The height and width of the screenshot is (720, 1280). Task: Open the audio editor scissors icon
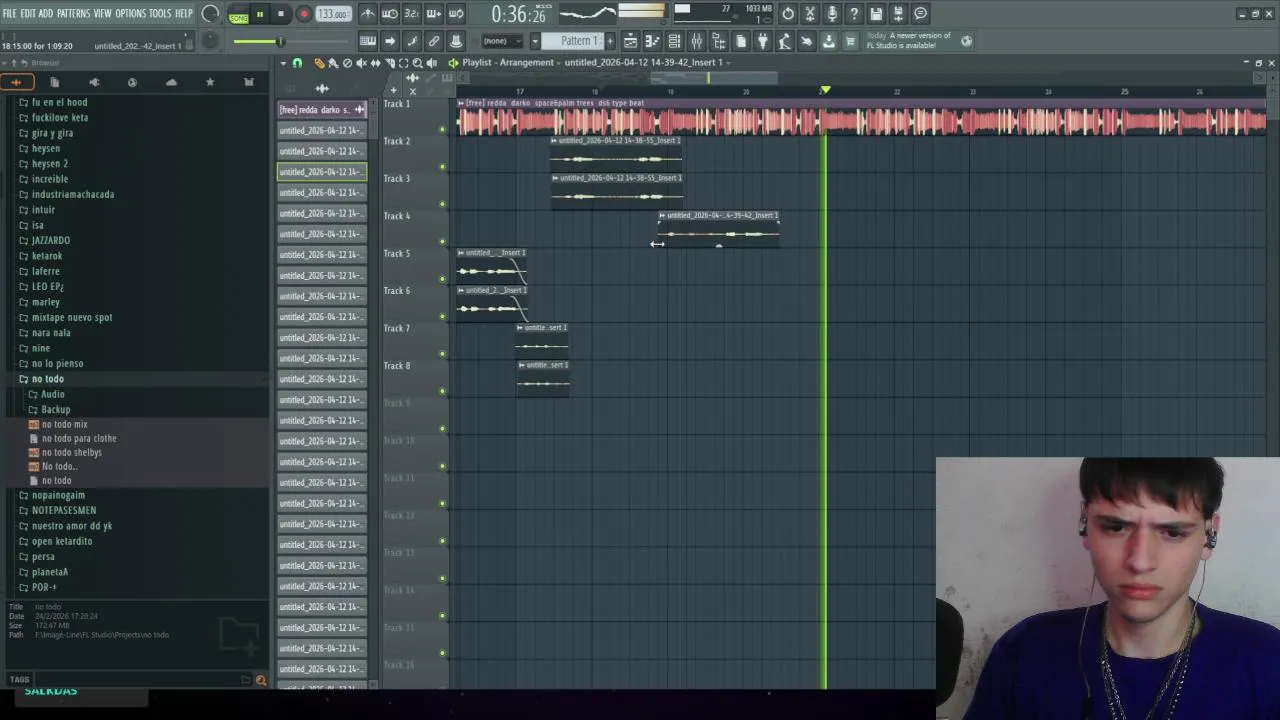[810, 14]
